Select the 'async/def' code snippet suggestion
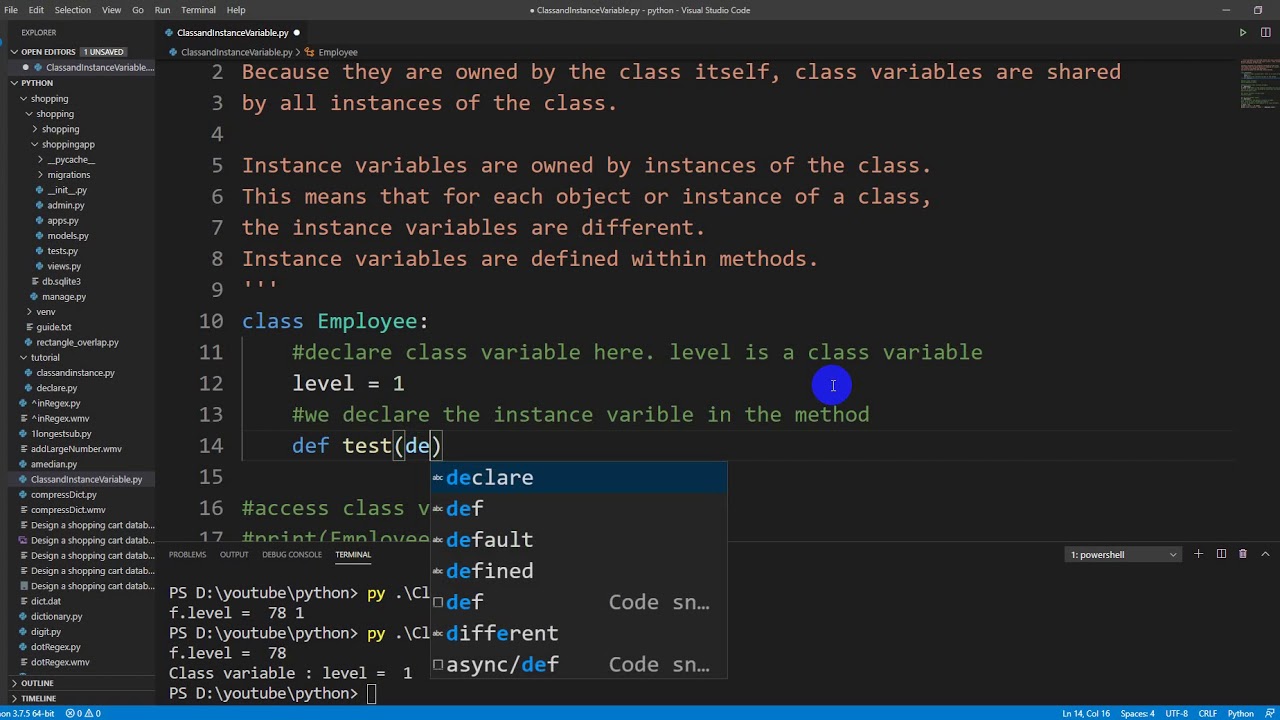Screen dimensions: 1280x720 pos(579,664)
